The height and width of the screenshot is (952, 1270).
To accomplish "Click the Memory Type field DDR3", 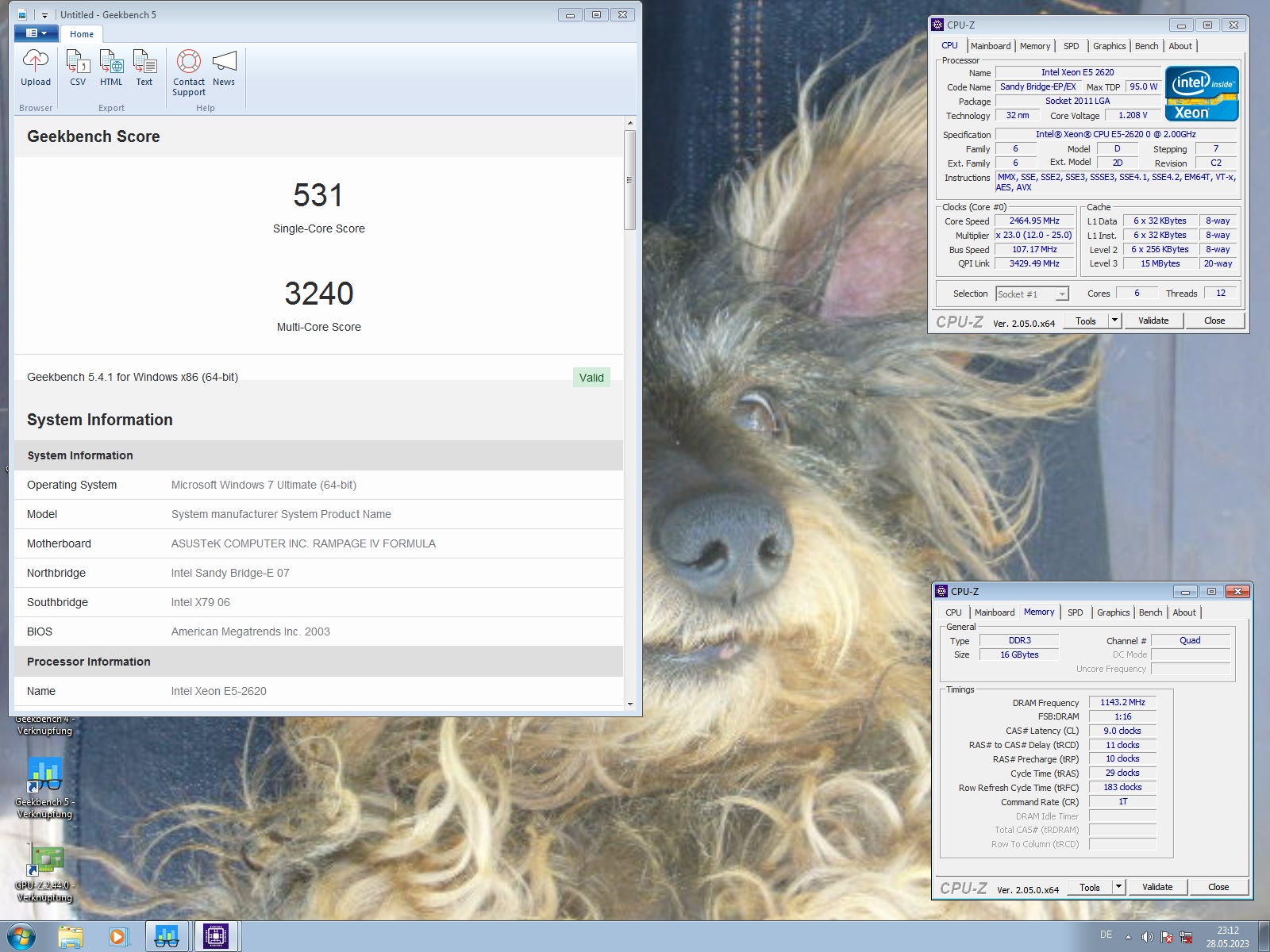I will pyautogui.click(x=1019, y=640).
